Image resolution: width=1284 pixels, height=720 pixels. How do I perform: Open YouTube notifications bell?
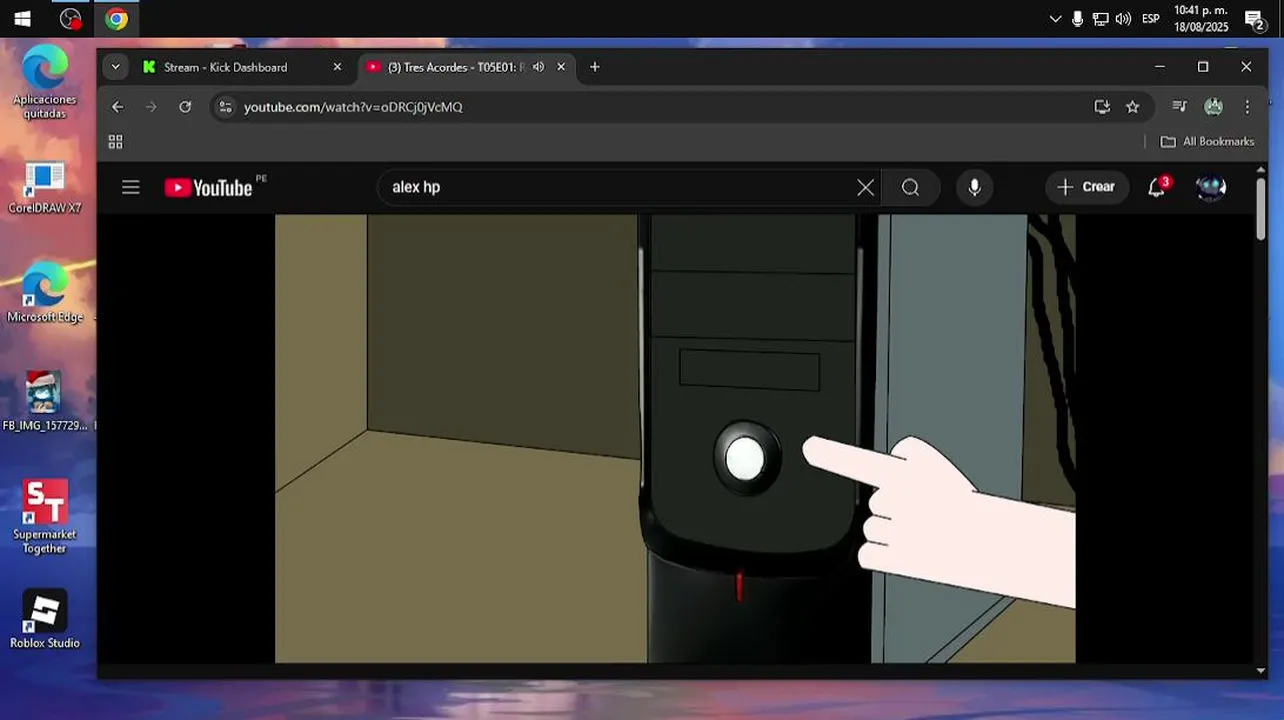[x=1157, y=187]
